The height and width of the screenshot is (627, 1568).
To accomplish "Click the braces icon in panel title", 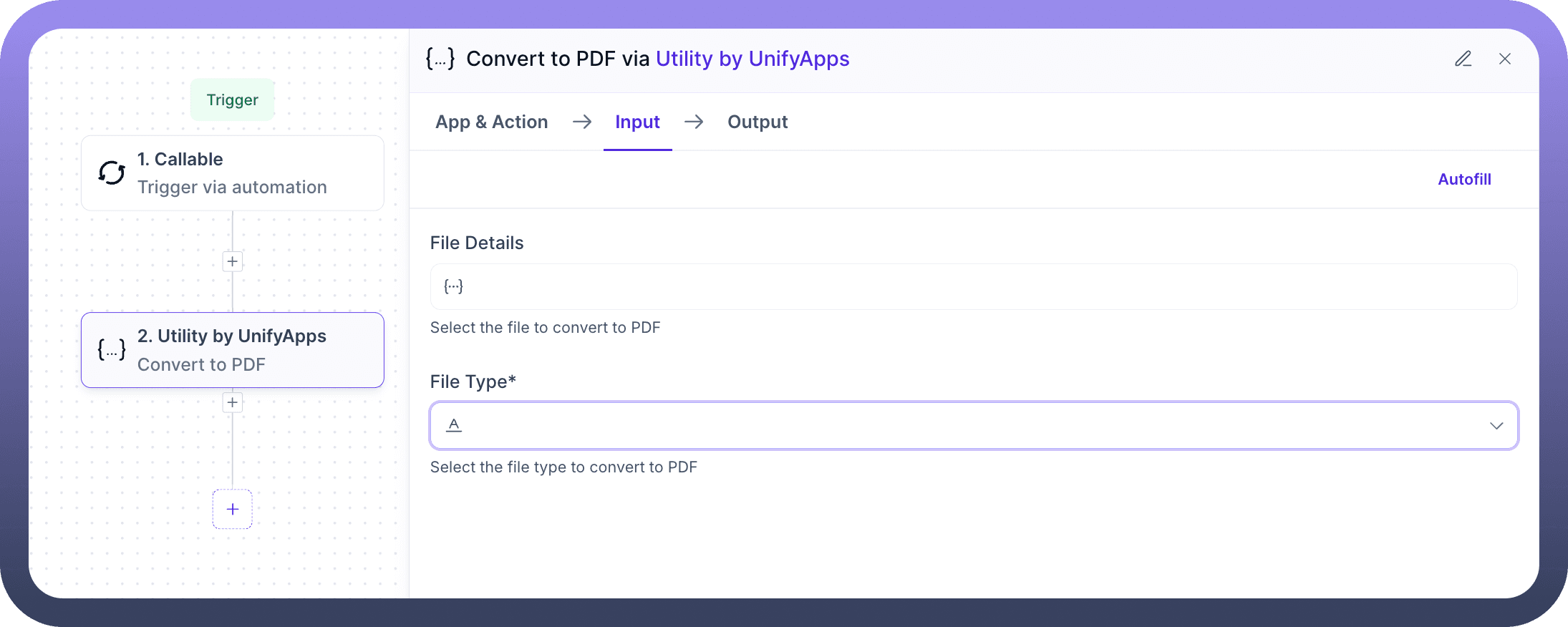I will pyautogui.click(x=440, y=59).
